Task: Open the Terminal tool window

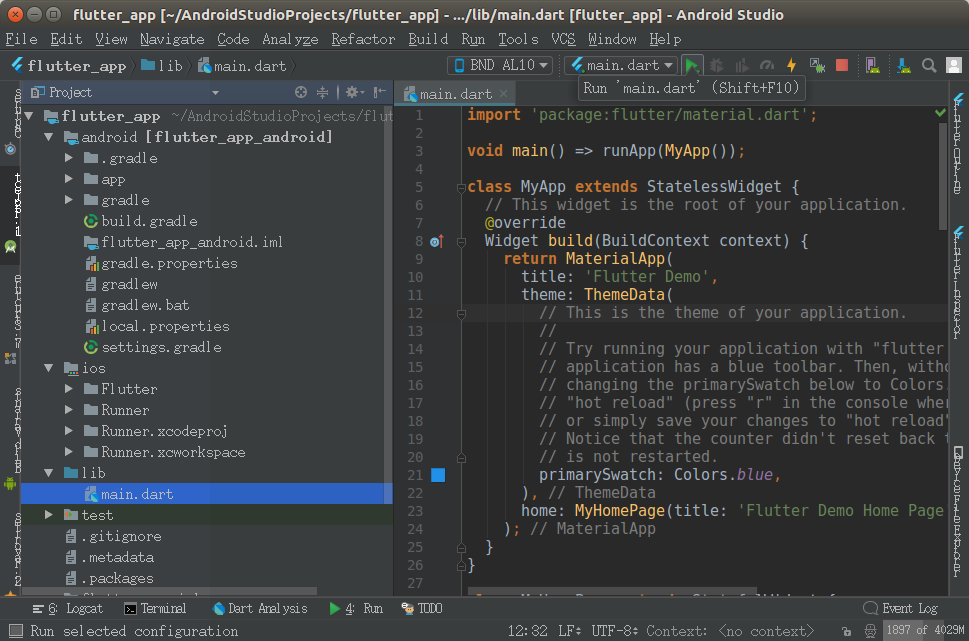Action: (161, 608)
